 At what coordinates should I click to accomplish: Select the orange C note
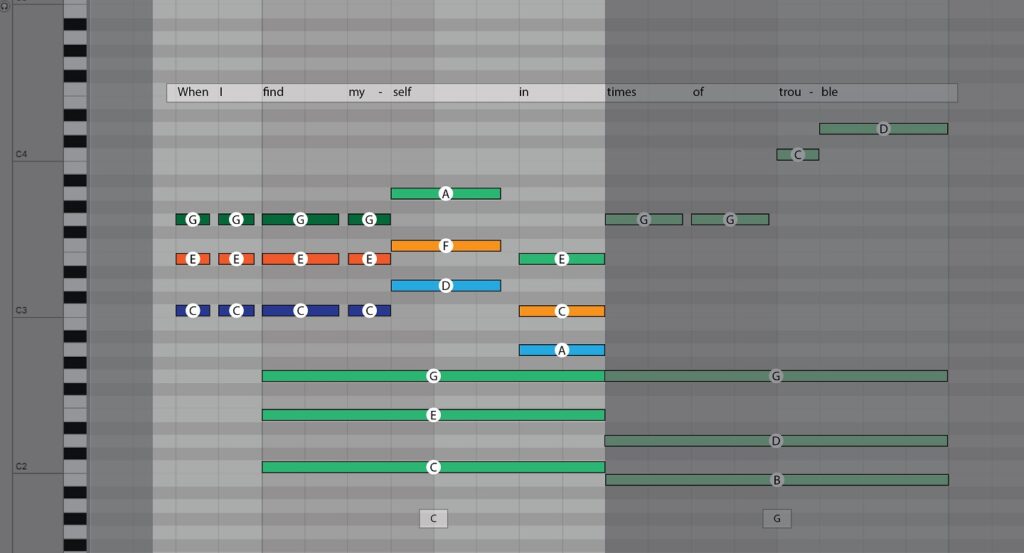[562, 311]
